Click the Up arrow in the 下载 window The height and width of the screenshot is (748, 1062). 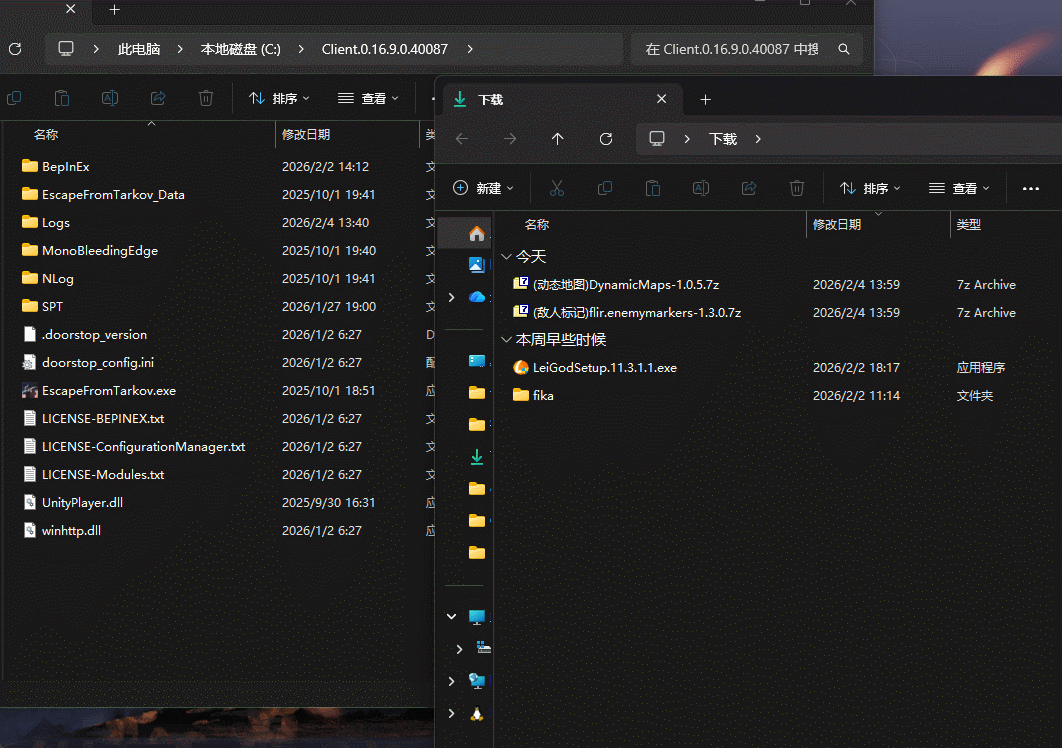click(558, 139)
